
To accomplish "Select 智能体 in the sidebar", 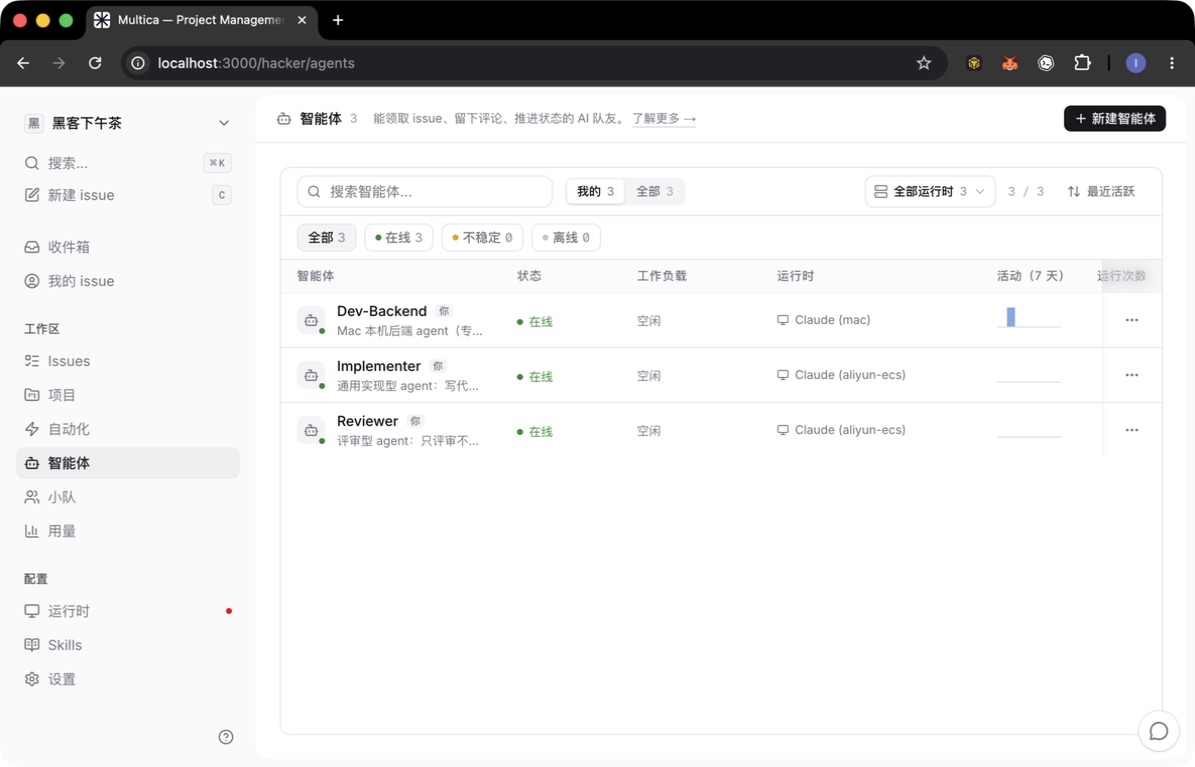I will coord(127,463).
